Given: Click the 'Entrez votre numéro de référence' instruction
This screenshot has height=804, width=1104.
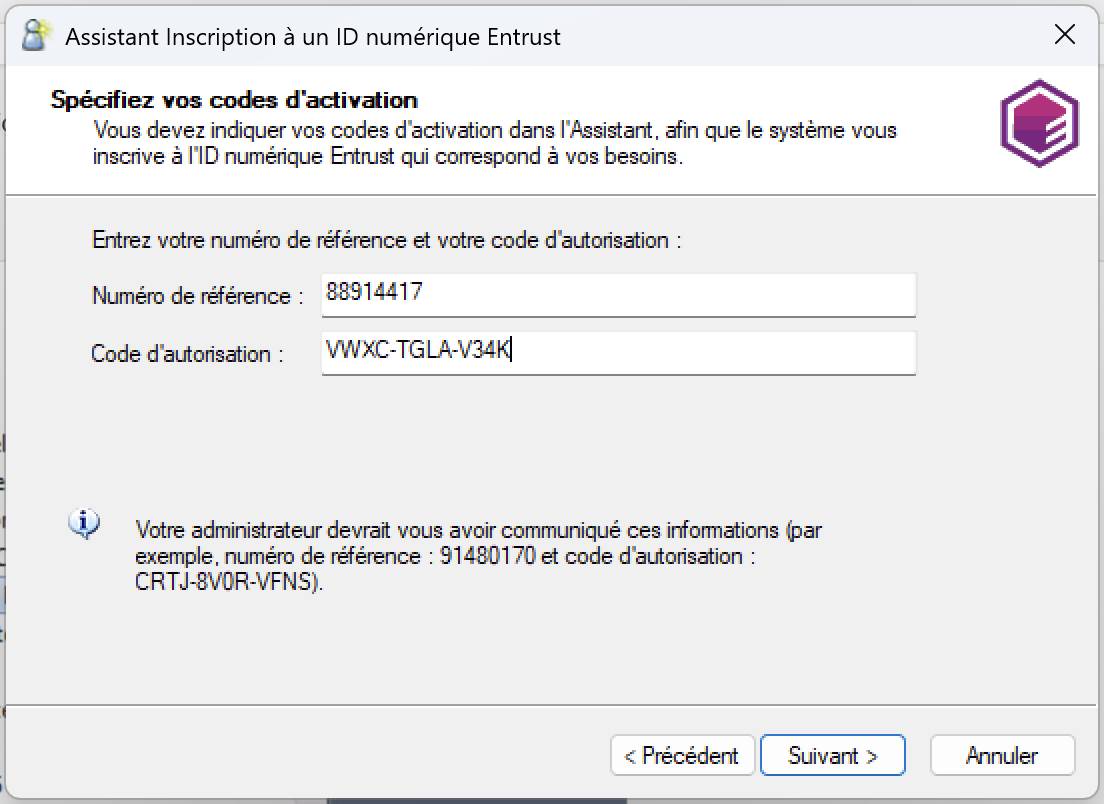Looking at the screenshot, I should pos(386,241).
